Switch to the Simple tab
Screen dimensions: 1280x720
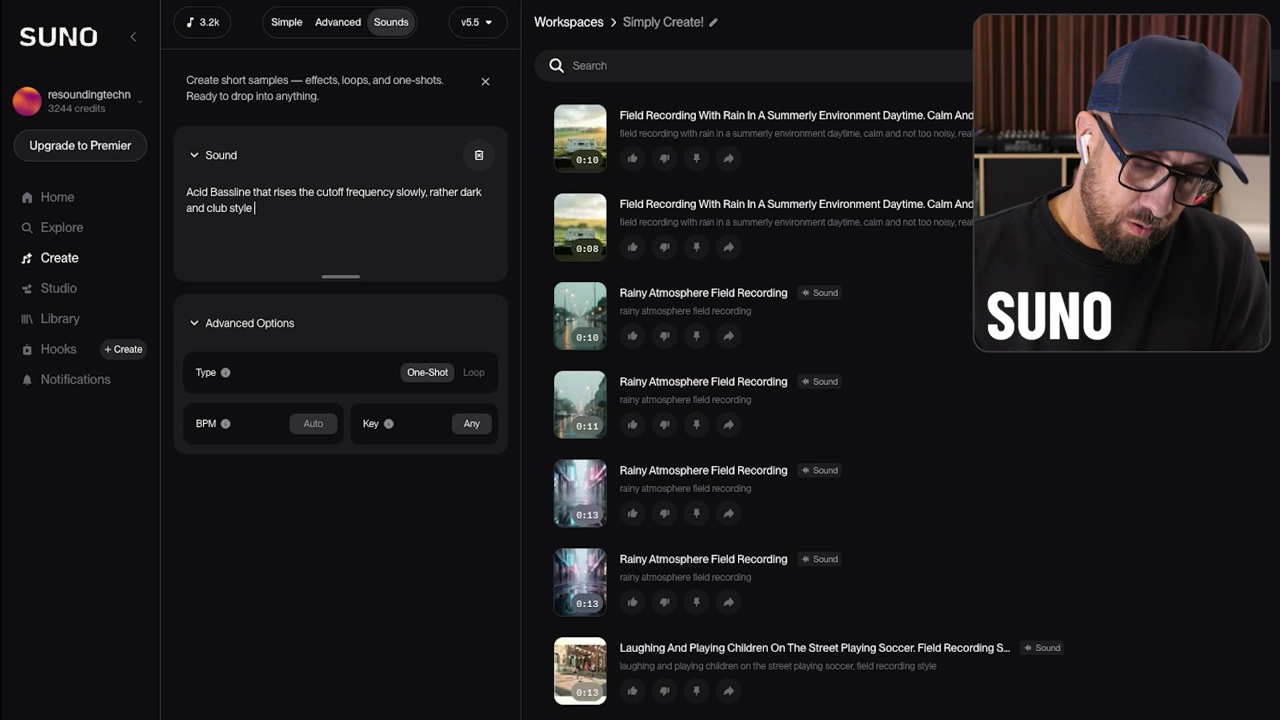[286, 22]
